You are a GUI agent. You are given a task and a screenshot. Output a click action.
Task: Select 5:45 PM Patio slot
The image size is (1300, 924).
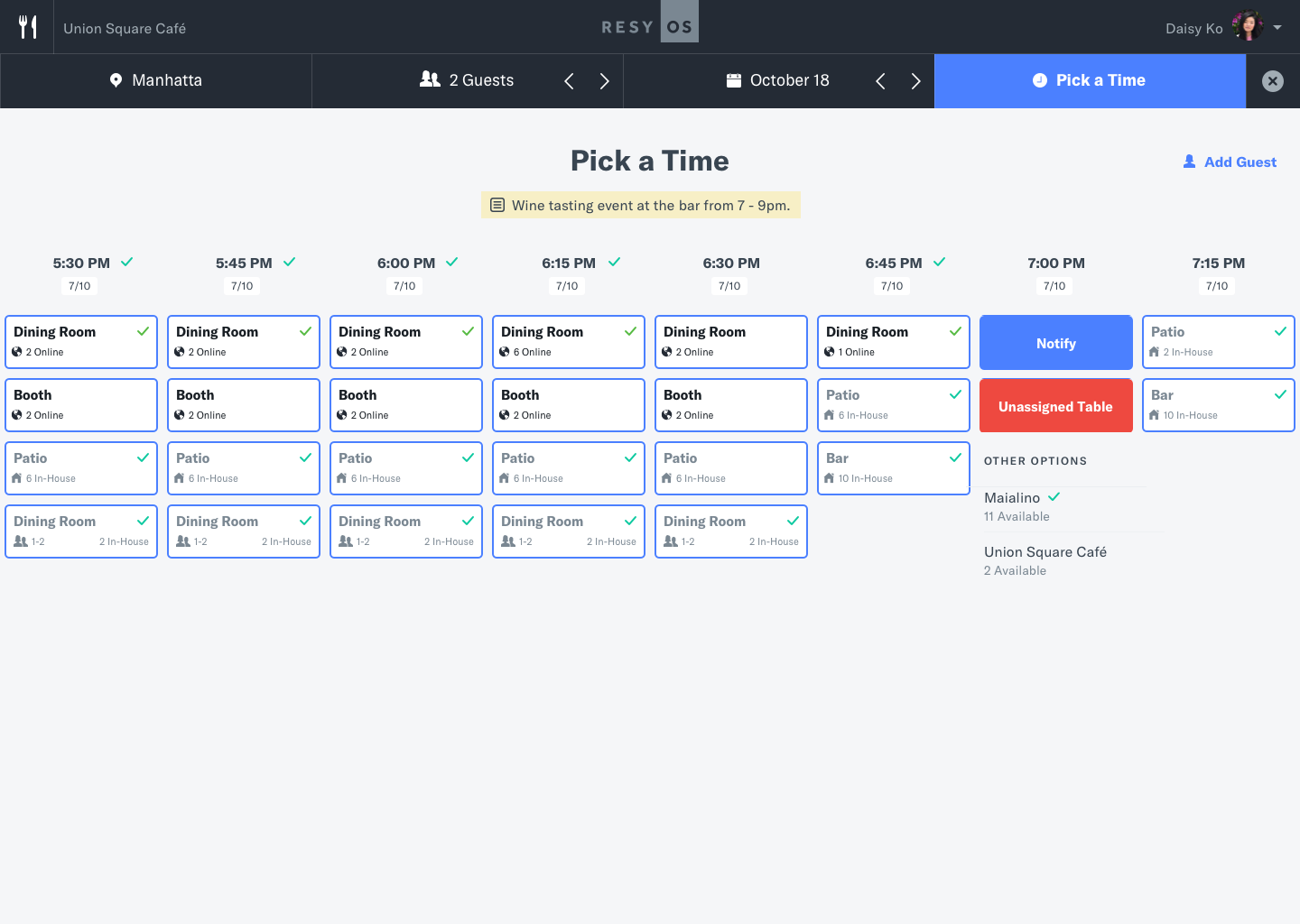244,468
